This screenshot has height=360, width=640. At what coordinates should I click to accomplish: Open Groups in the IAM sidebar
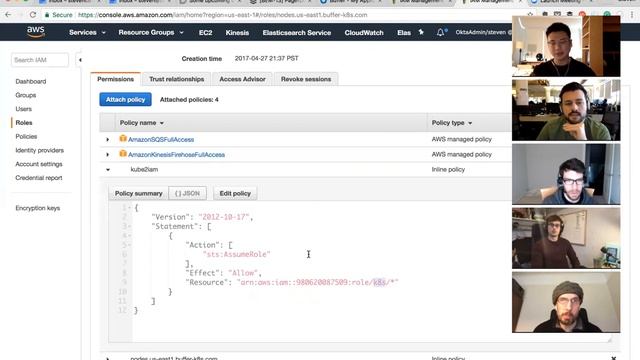pos(26,95)
